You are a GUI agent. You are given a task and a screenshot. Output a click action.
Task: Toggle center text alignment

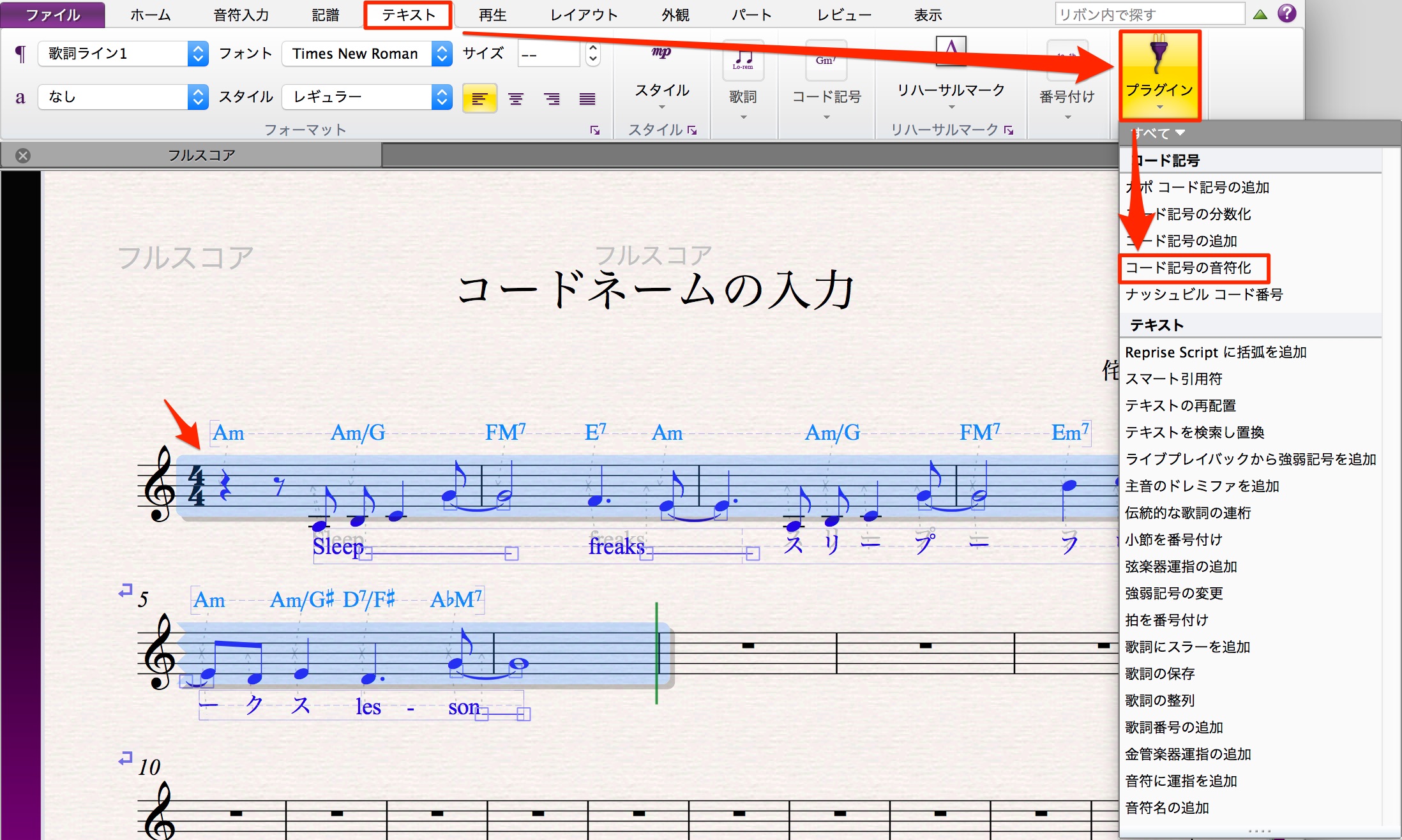516,98
